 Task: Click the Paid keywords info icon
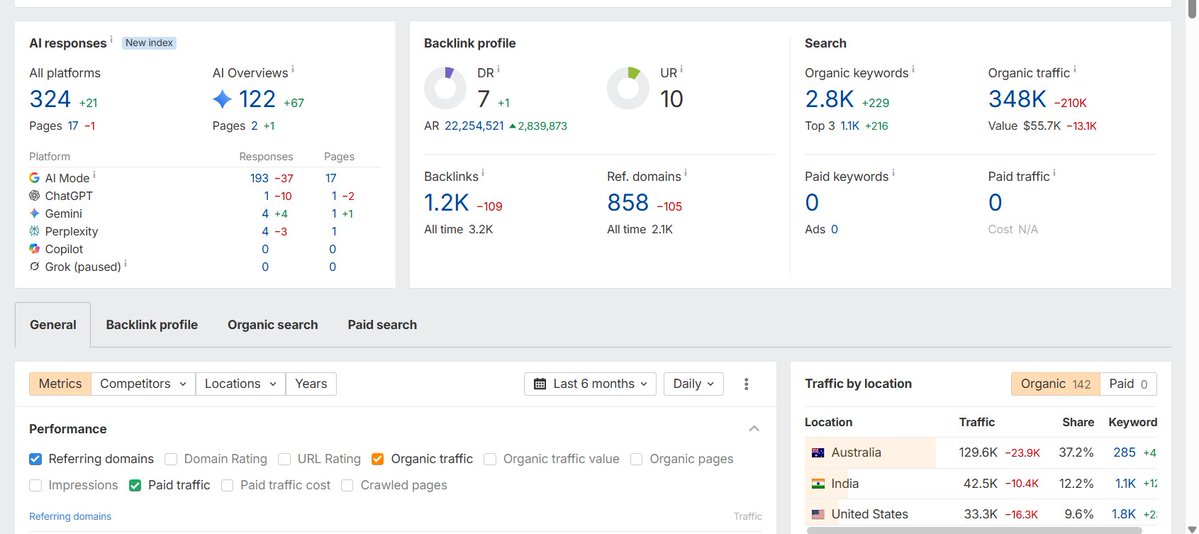click(893, 173)
